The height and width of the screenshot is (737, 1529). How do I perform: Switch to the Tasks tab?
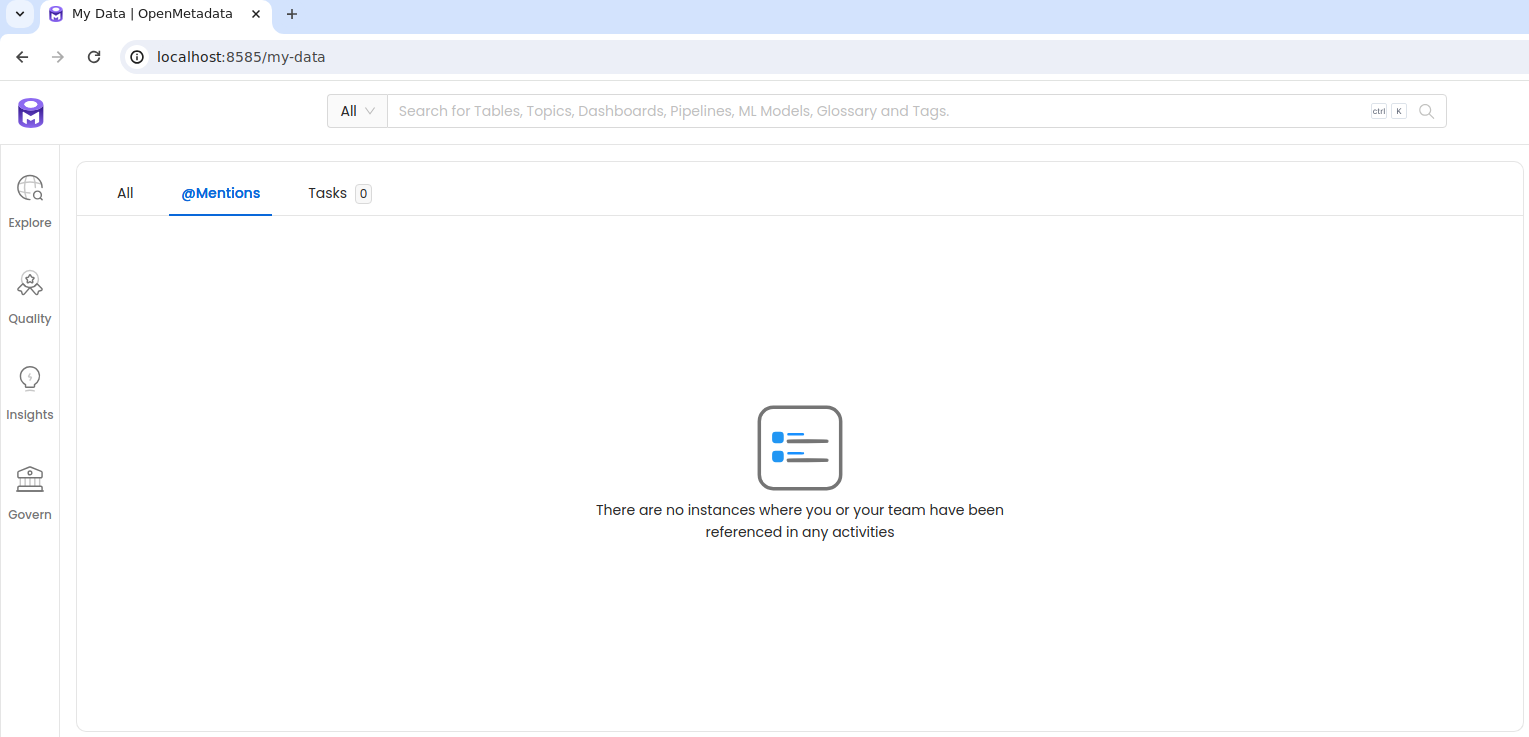(x=339, y=193)
